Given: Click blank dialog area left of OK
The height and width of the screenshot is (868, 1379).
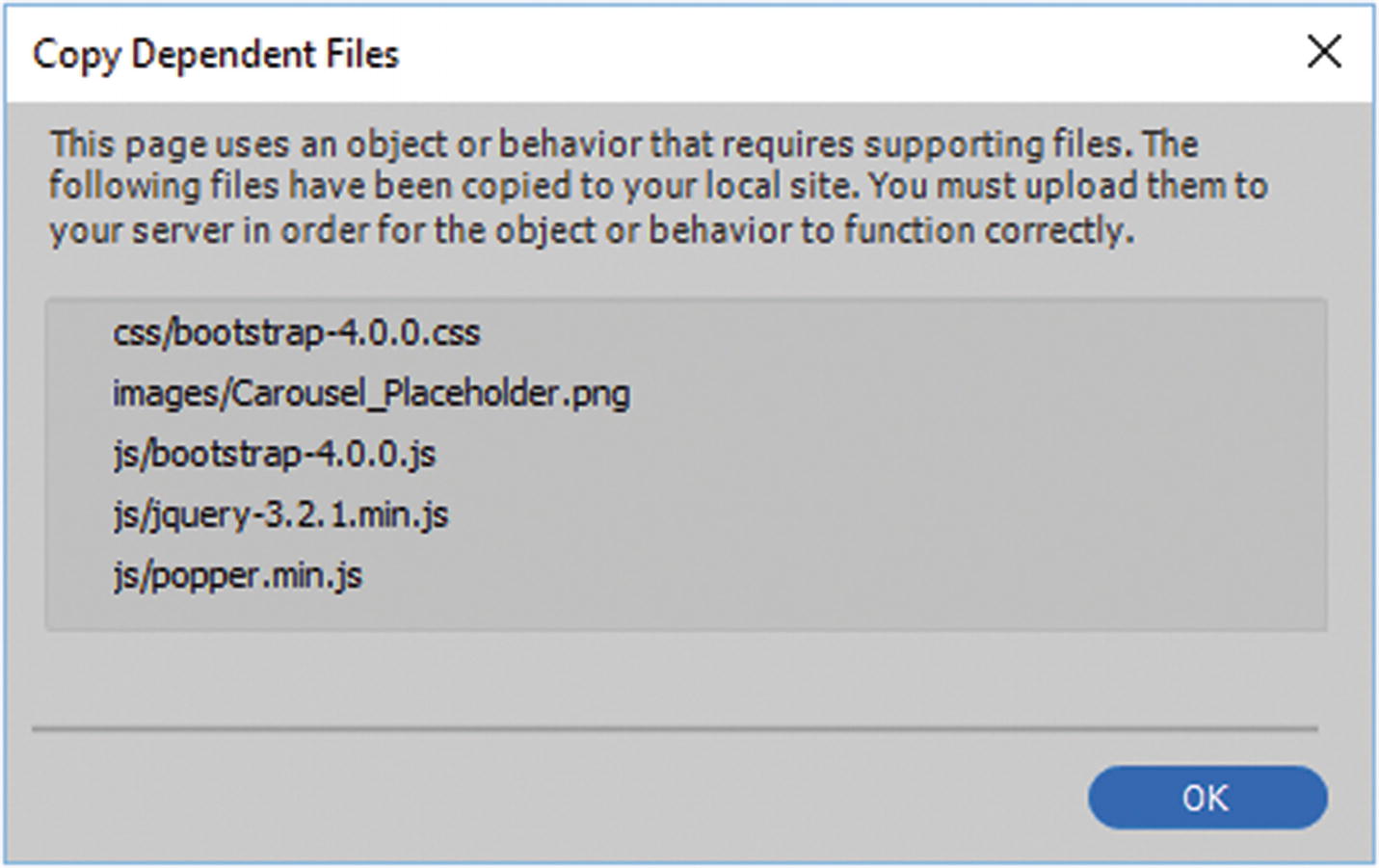Looking at the screenshot, I should pos(578,798).
